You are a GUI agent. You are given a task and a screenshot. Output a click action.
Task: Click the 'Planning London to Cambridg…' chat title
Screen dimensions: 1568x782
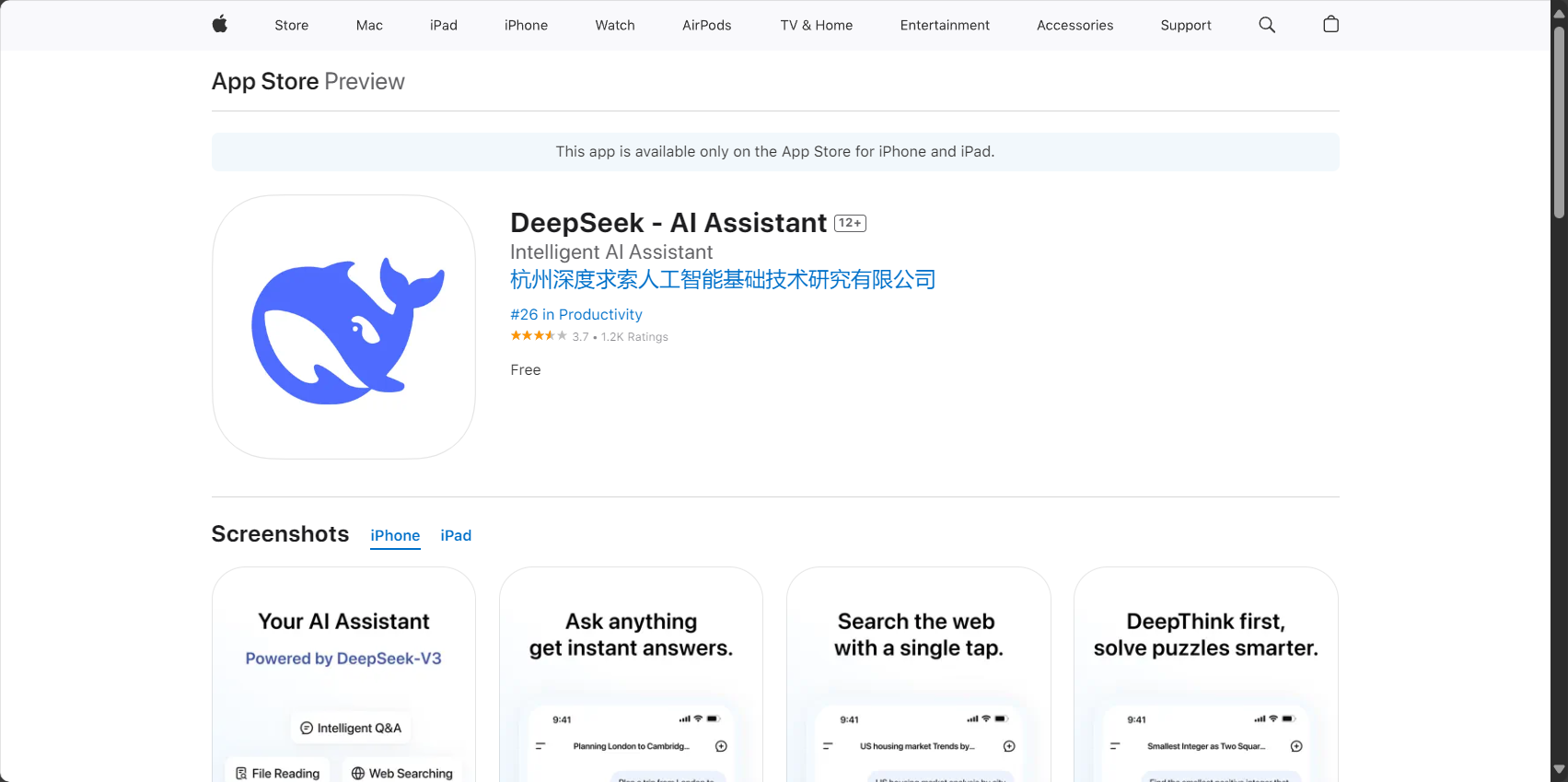tap(631, 746)
